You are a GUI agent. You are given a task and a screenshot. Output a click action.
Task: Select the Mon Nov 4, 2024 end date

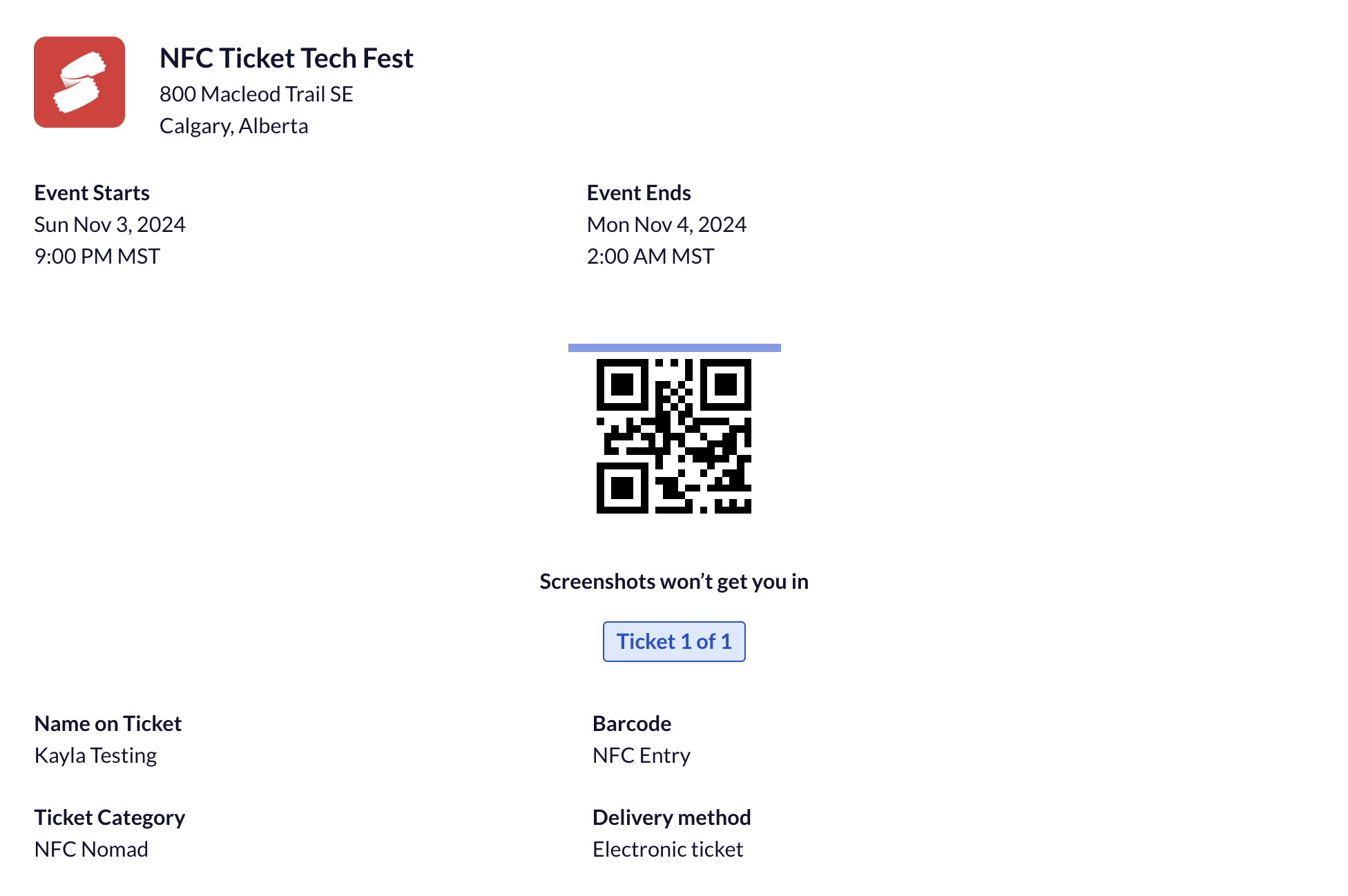coord(666,224)
